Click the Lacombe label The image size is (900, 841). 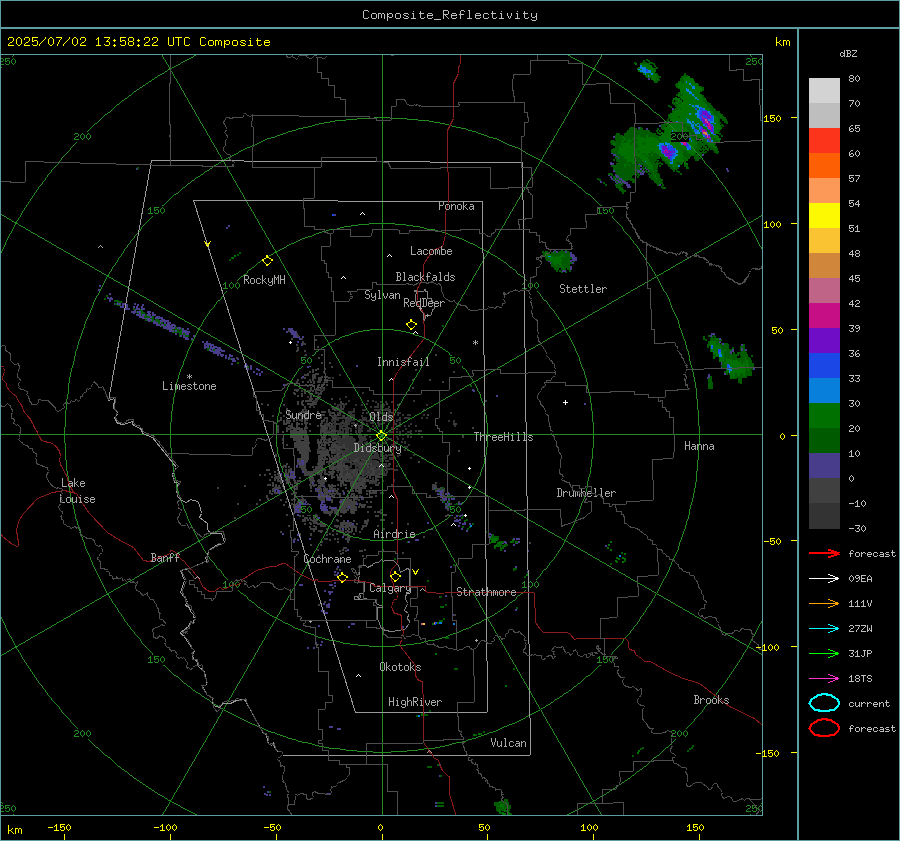(431, 251)
